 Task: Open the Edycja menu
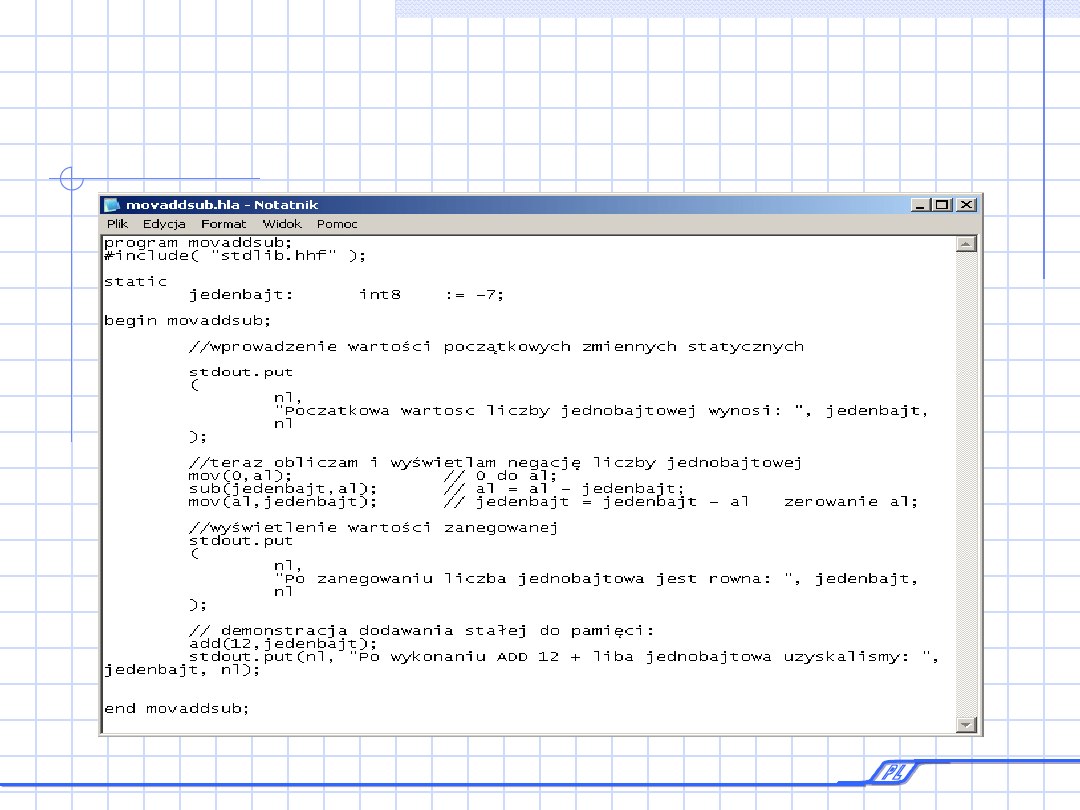(x=164, y=224)
